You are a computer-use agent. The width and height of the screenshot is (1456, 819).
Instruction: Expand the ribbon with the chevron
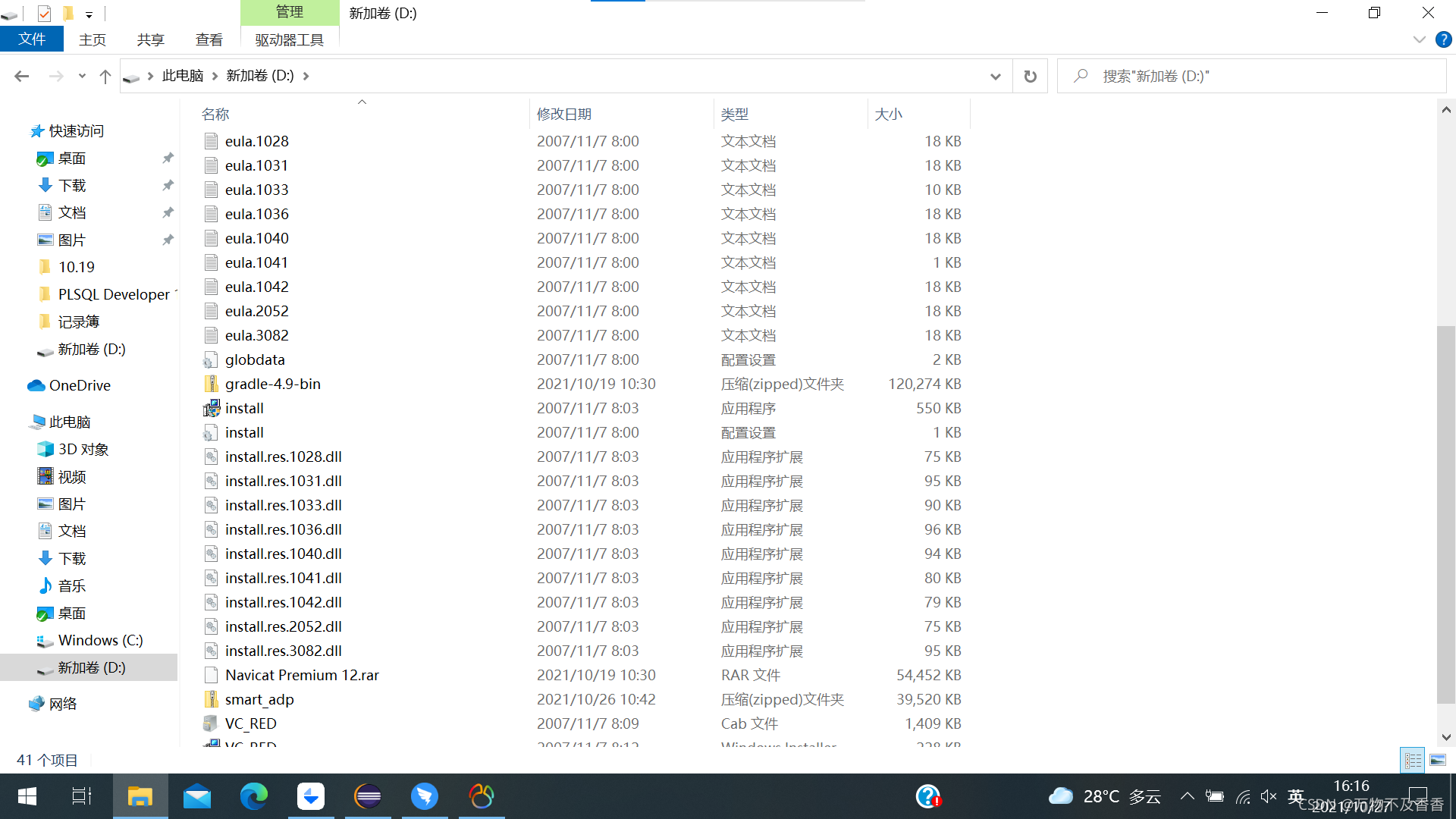[1420, 39]
